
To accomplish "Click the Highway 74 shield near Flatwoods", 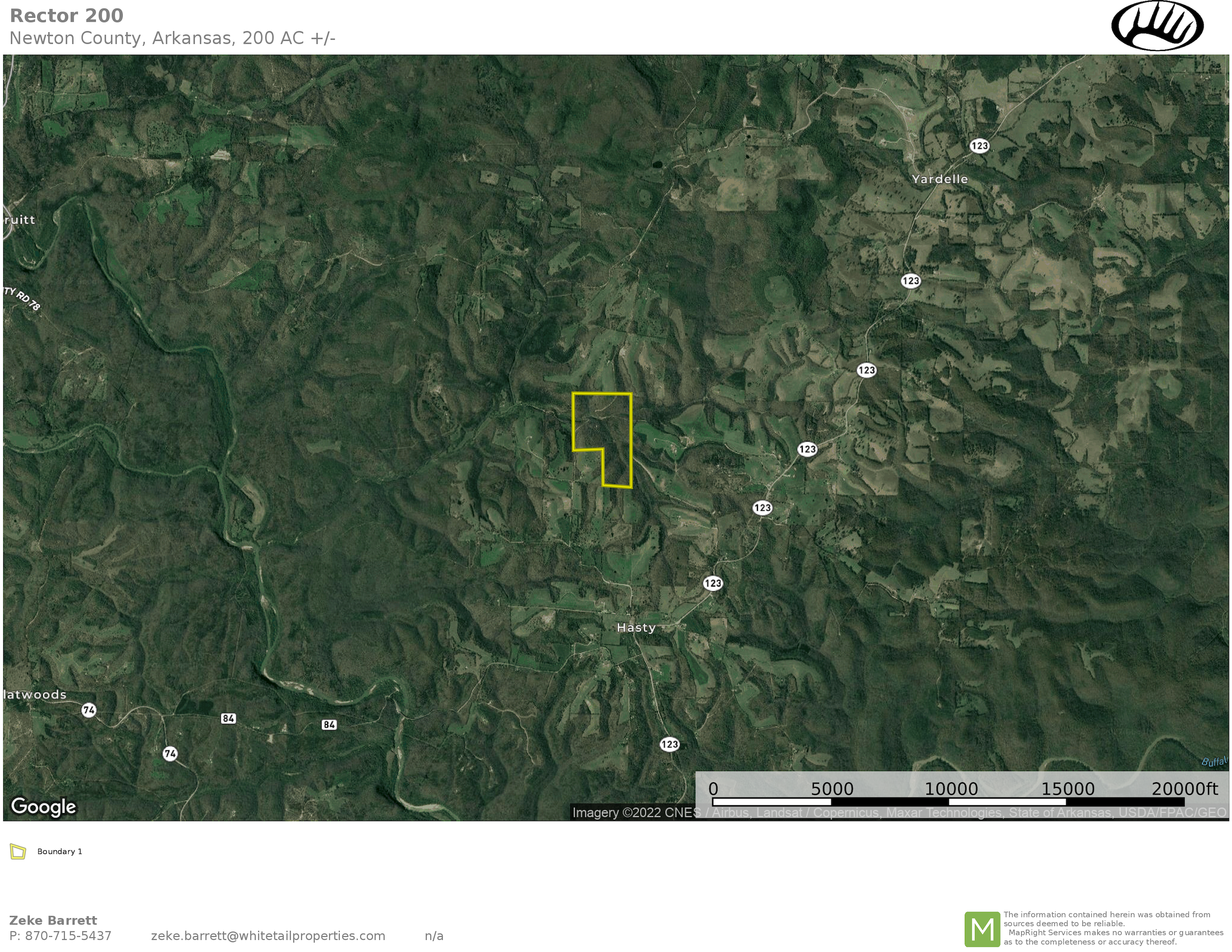I will coord(89,710).
